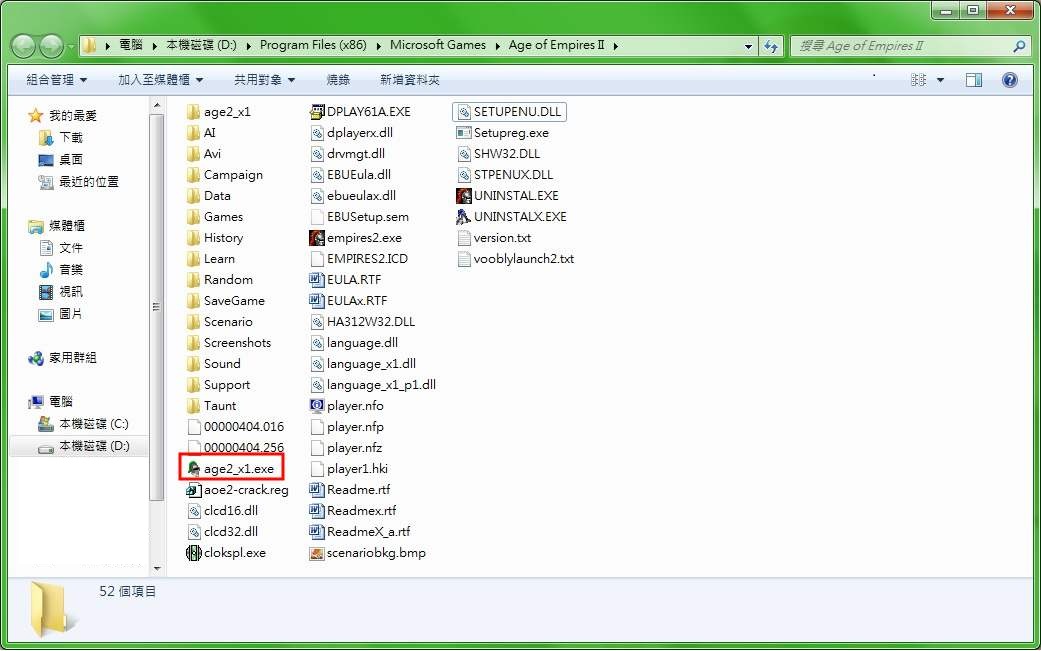Open the 組合管理 menu
This screenshot has height=651, width=1041.
coord(56,80)
